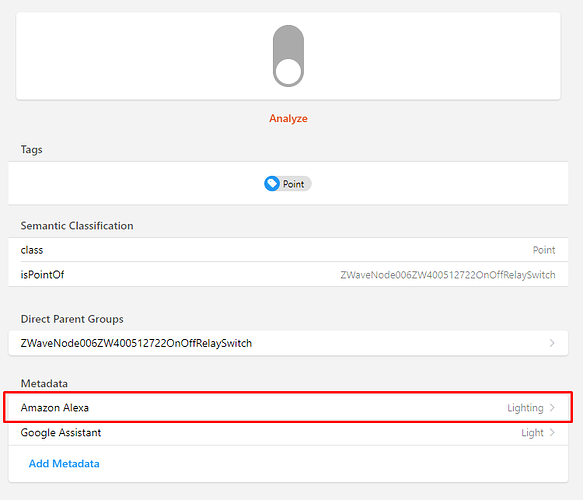This screenshot has width=583, height=500.
Task: Click the Tags section header
Action: [32, 149]
